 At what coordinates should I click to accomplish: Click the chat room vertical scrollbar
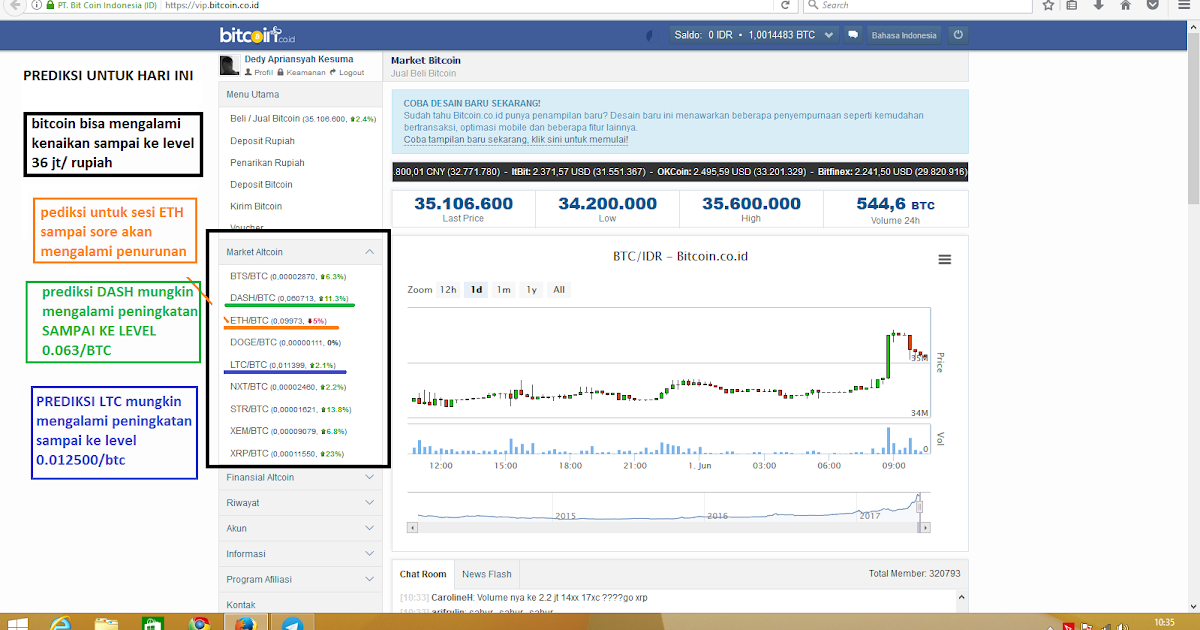click(962, 602)
